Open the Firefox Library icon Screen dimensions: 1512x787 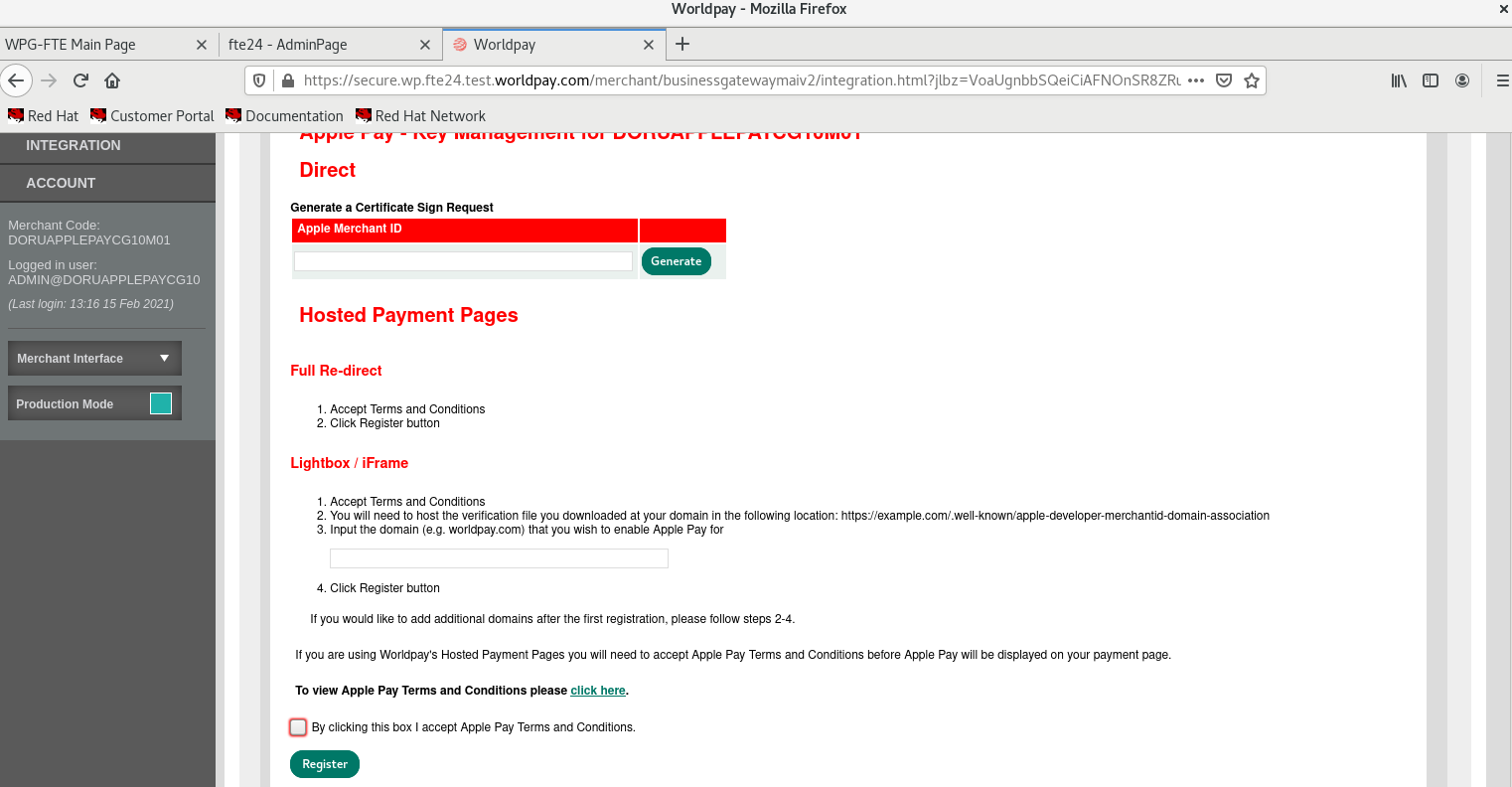[1399, 80]
